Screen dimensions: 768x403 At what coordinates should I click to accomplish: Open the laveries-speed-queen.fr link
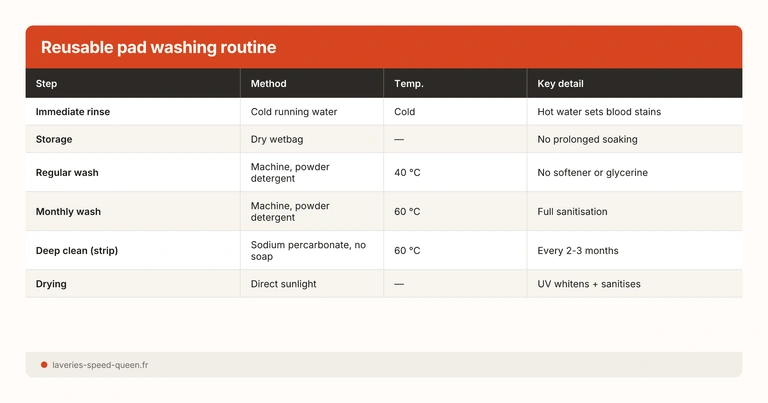(x=100, y=365)
